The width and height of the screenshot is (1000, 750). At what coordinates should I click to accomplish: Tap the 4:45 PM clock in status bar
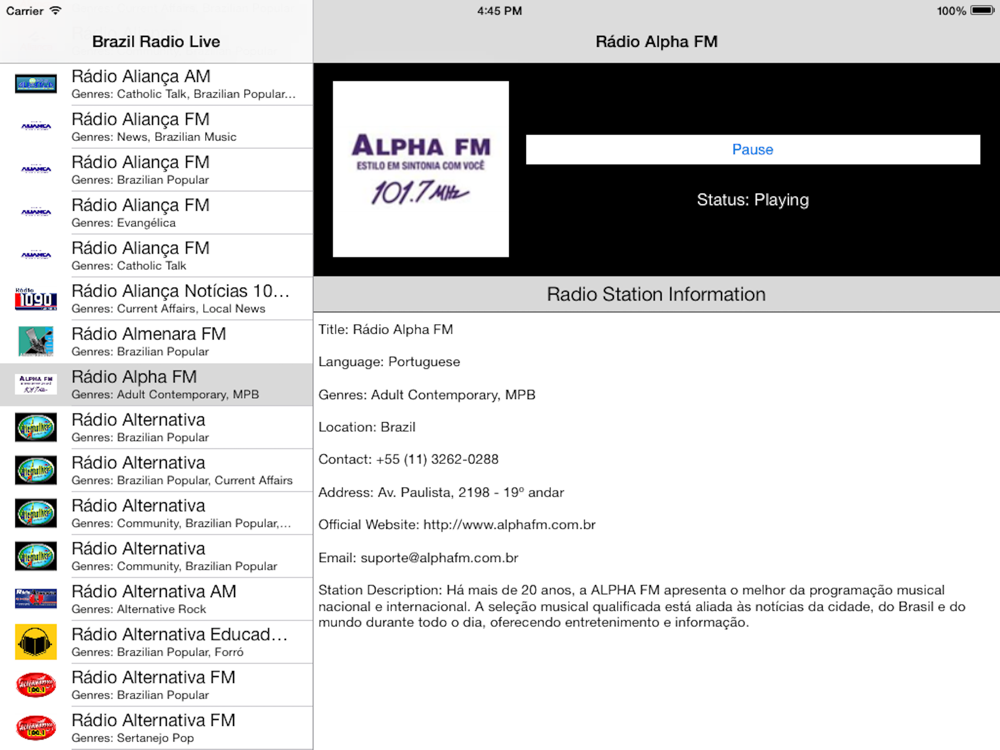[499, 11]
